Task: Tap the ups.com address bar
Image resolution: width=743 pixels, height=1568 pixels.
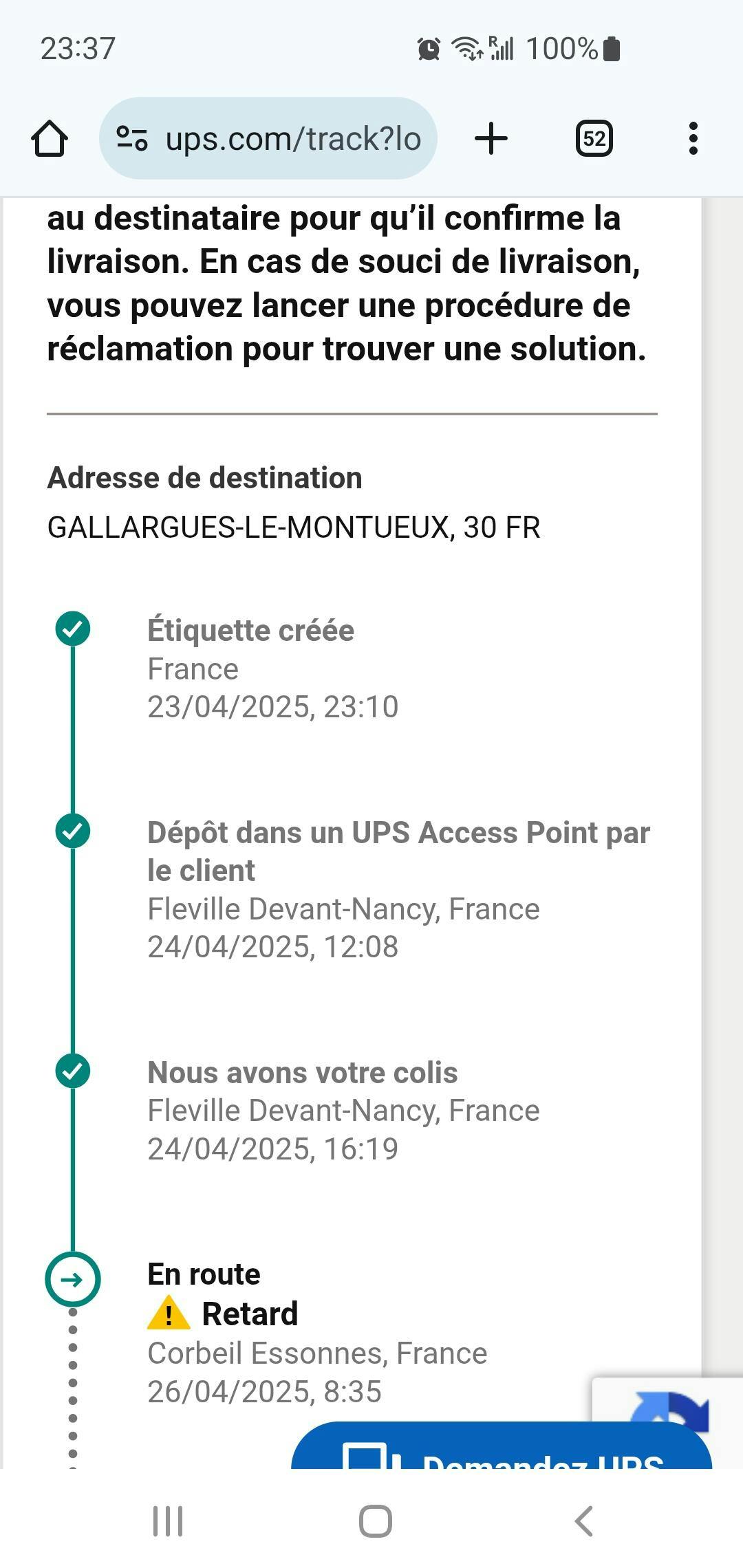Action: [292, 139]
